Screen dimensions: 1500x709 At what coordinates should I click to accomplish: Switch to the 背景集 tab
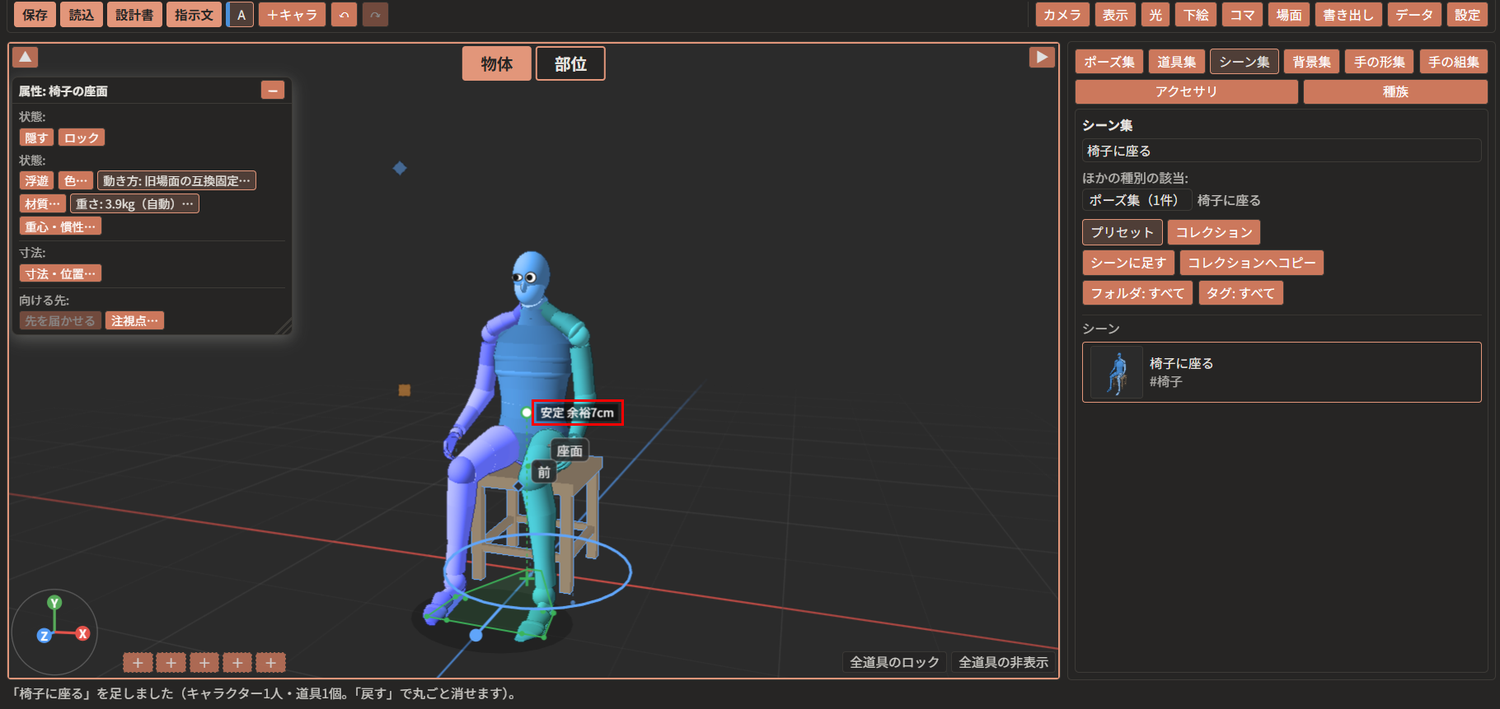click(x=1311, y=62)
